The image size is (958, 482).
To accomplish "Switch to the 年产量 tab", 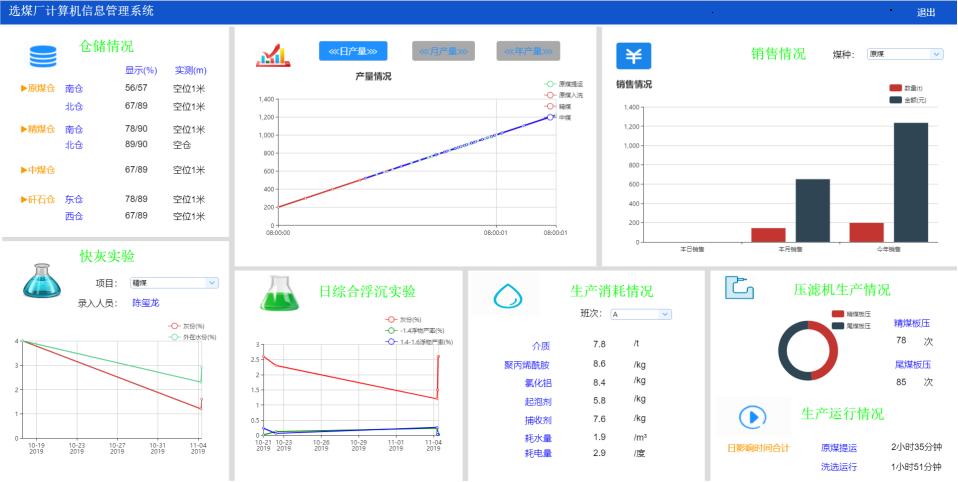I will click(x=528, y=51).
